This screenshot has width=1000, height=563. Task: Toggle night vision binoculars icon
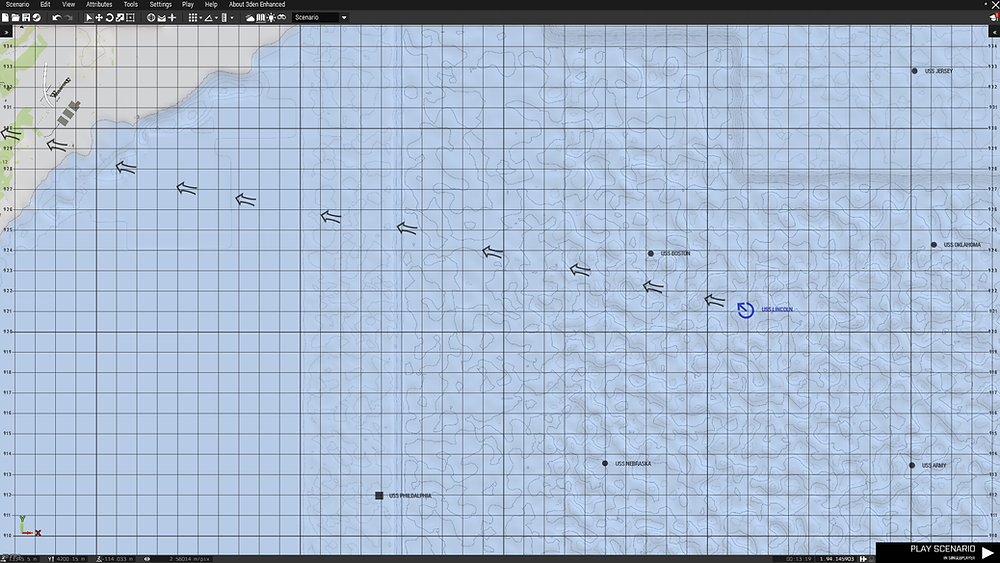click(282, 18)
